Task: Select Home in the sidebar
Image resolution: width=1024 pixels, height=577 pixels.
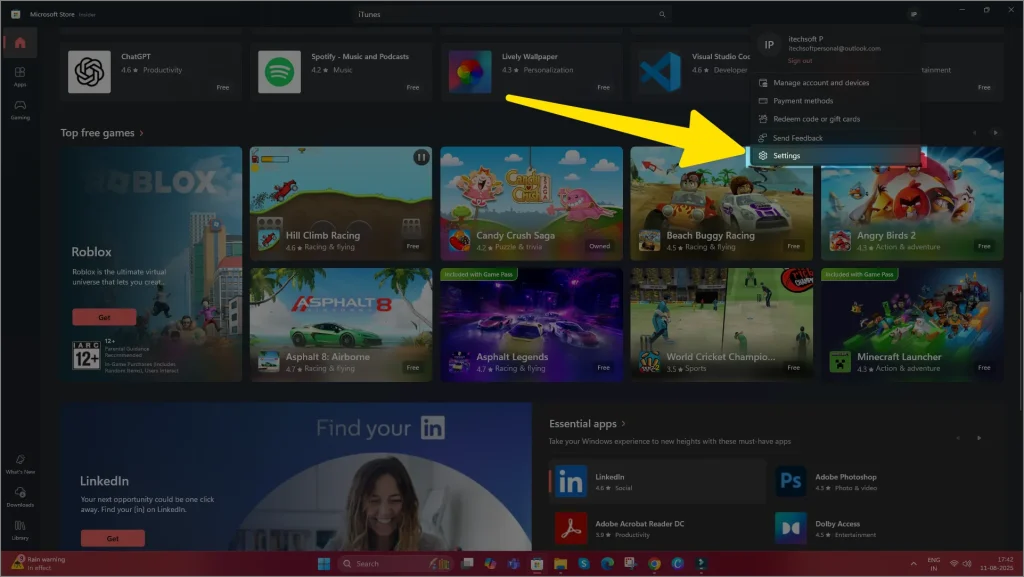Action: (18, 43)
